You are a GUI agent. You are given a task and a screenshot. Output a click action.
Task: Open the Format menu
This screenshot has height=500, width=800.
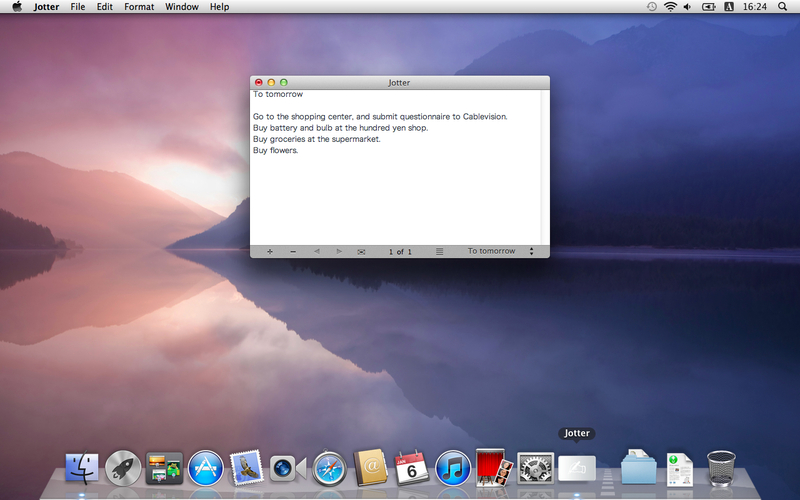139,7
